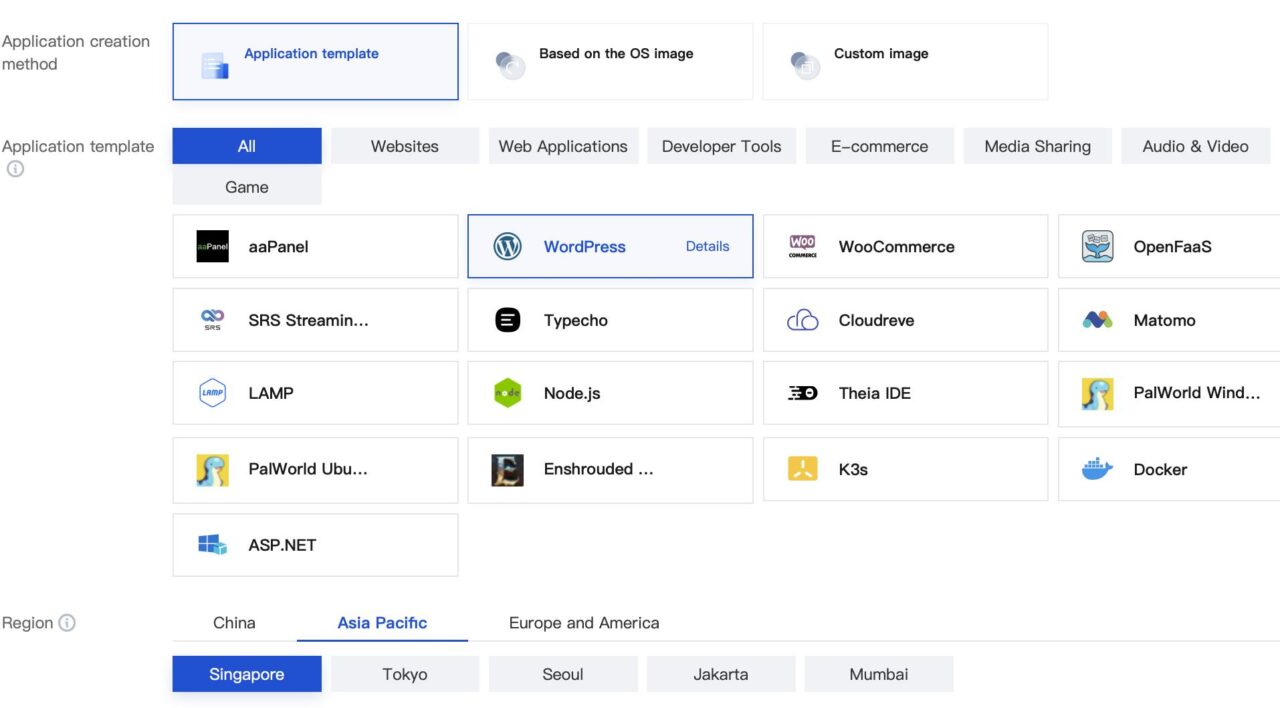
Task: Click the Application template info icon
Action: 15,169
